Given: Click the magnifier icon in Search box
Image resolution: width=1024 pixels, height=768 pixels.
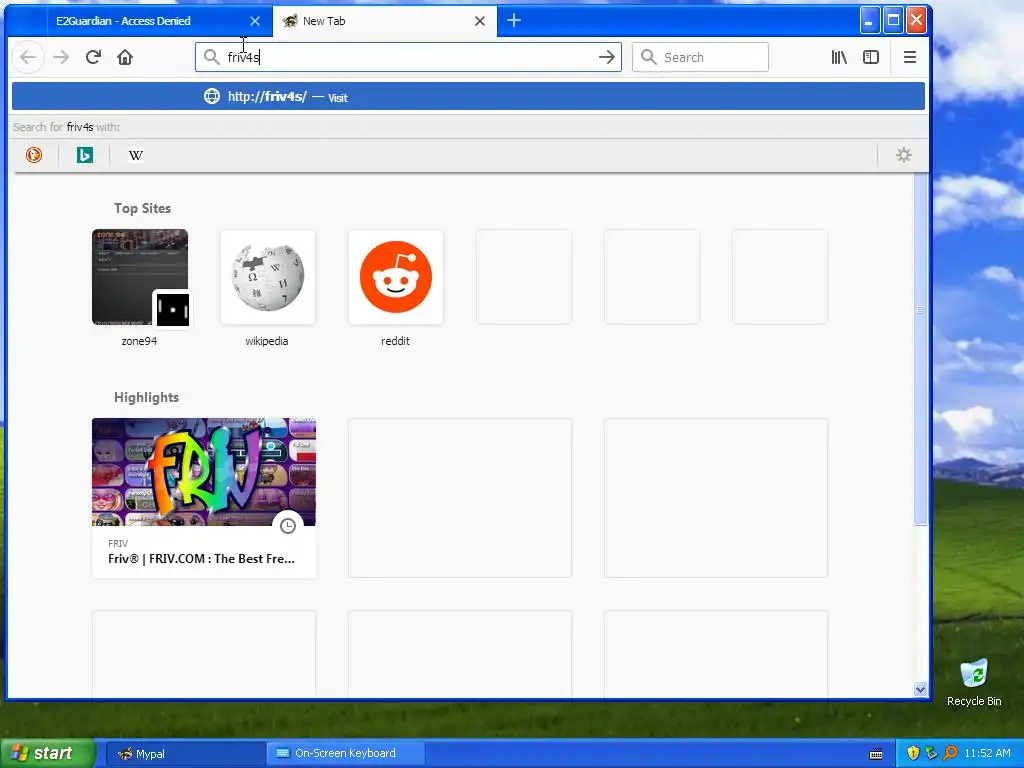Looking at the screenshot, I should tap(648, 57).
